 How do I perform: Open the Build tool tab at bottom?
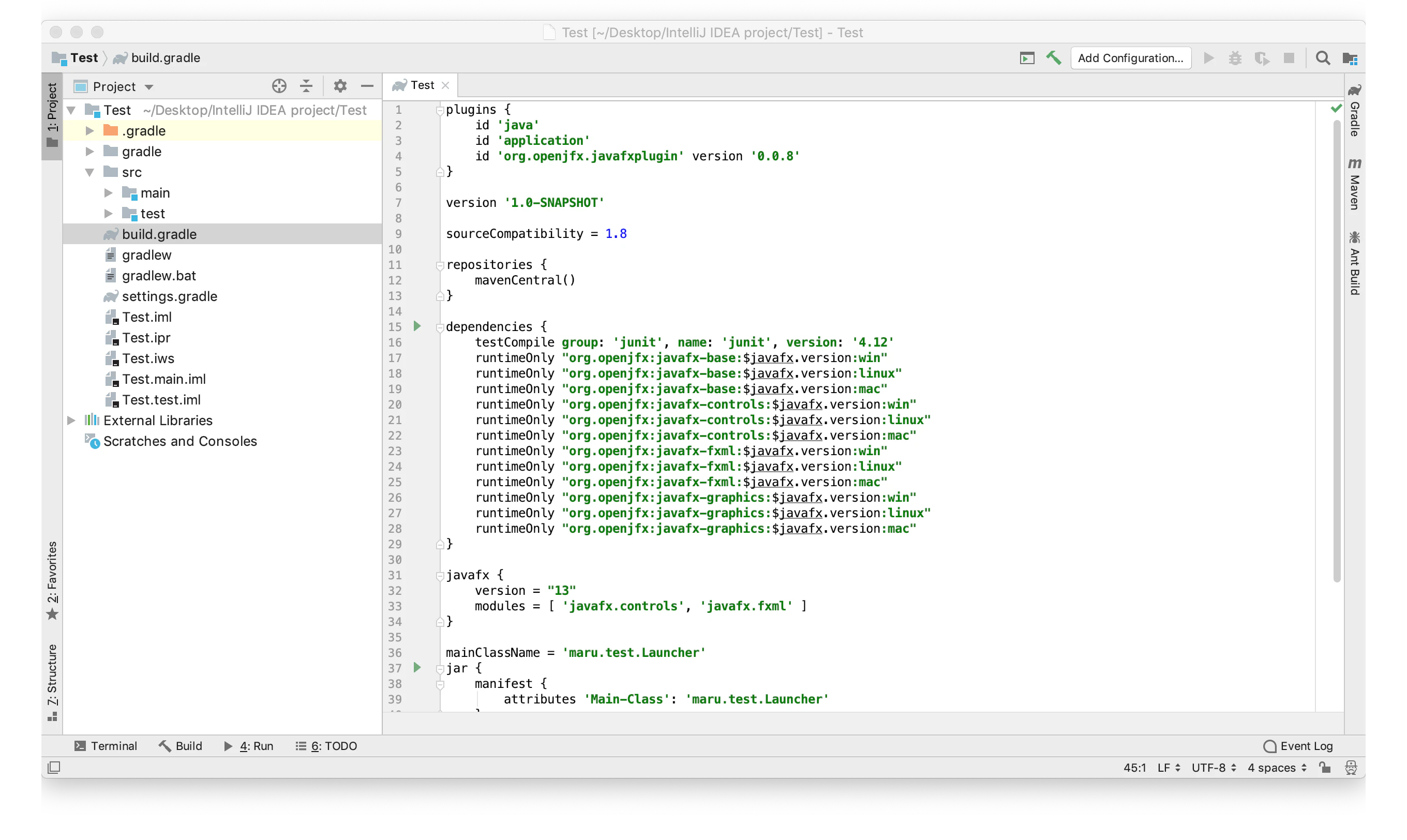point(180,746)
